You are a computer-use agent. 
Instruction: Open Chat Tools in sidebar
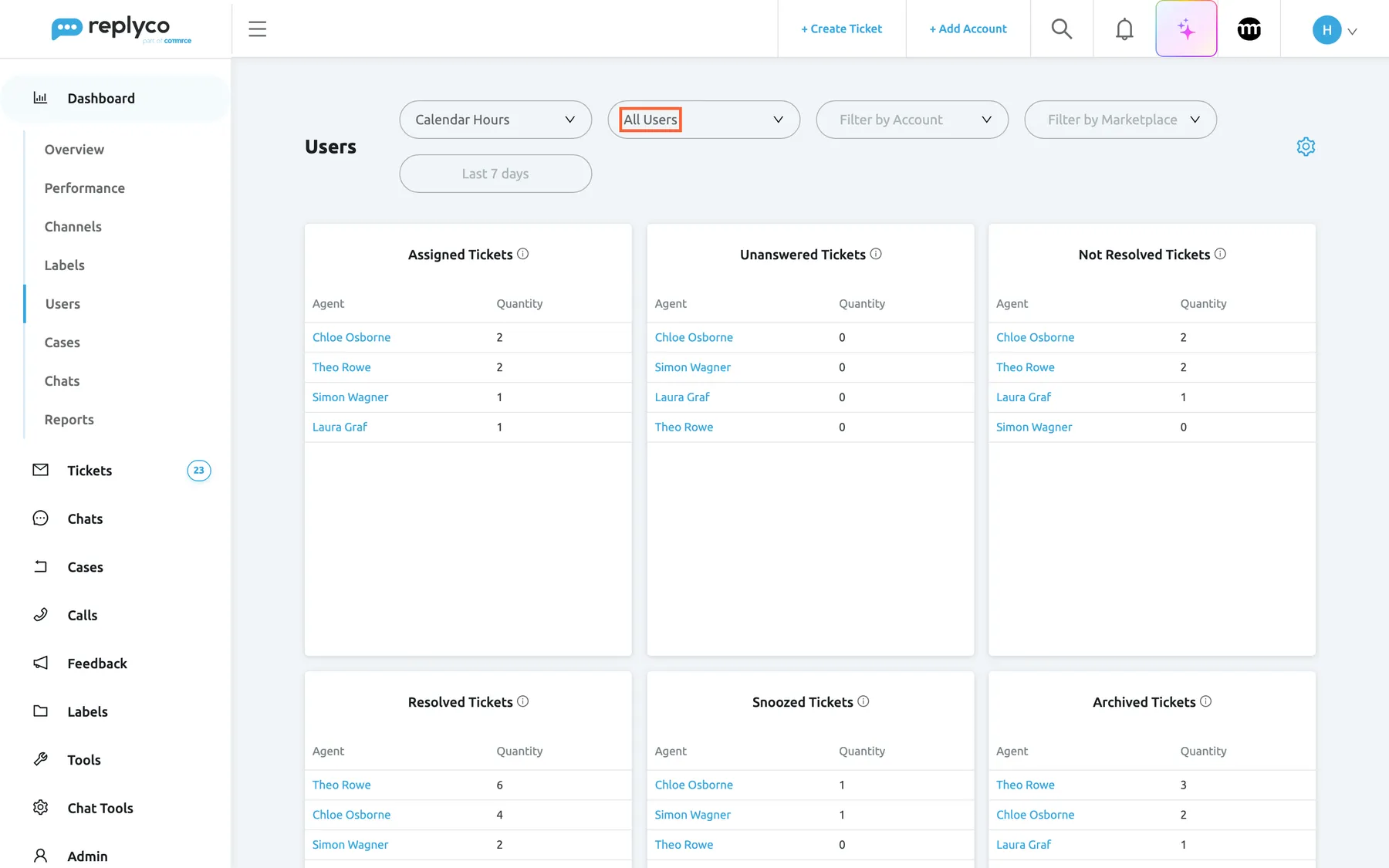(x=100, y=808)
